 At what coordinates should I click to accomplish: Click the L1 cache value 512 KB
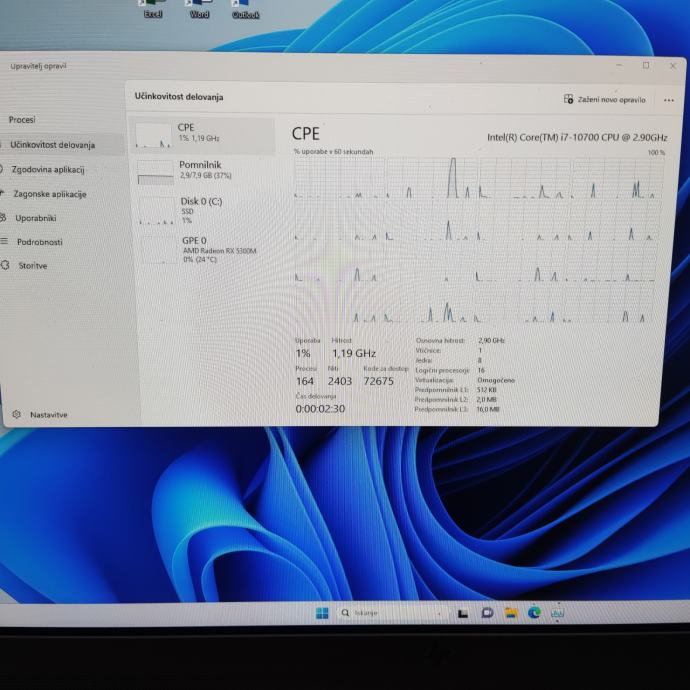click(486, 390)
